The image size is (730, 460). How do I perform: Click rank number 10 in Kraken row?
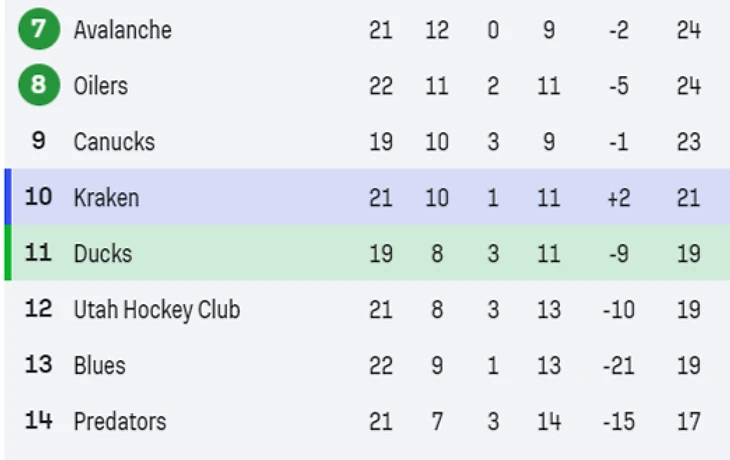coord(38,197)
